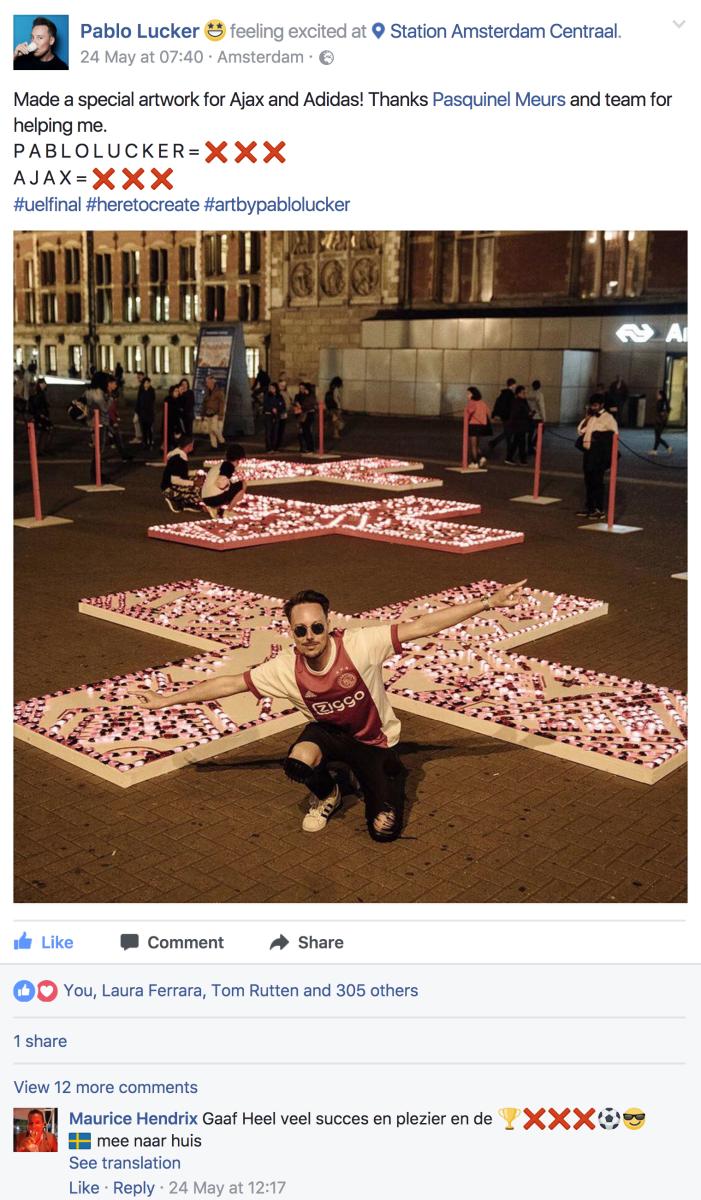Open Pablo Lucker's profile name link
Screen dimensions: 701x1200
pyautogui.click(x=140, y=31)
